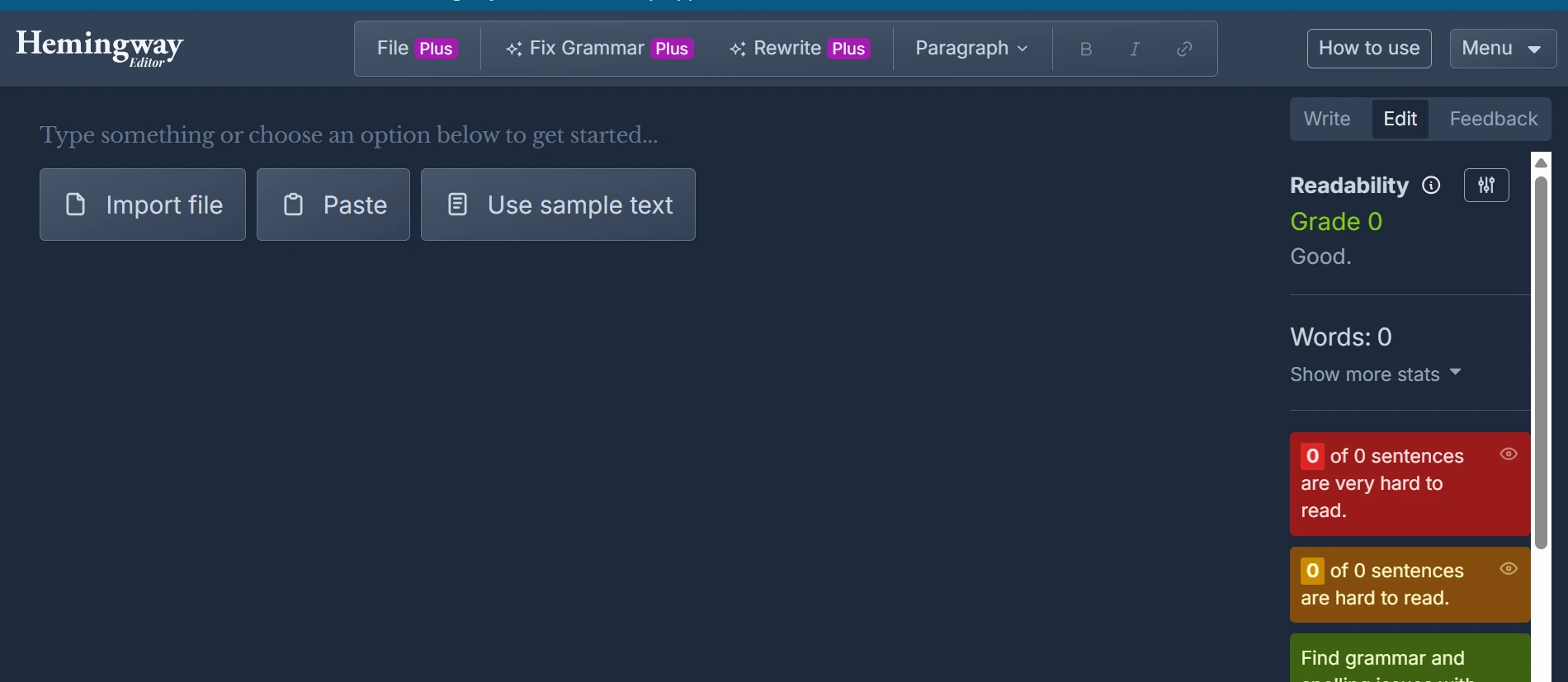Switch to the Write tab
1568x682 pixels.
click(x=1326, y=118)
